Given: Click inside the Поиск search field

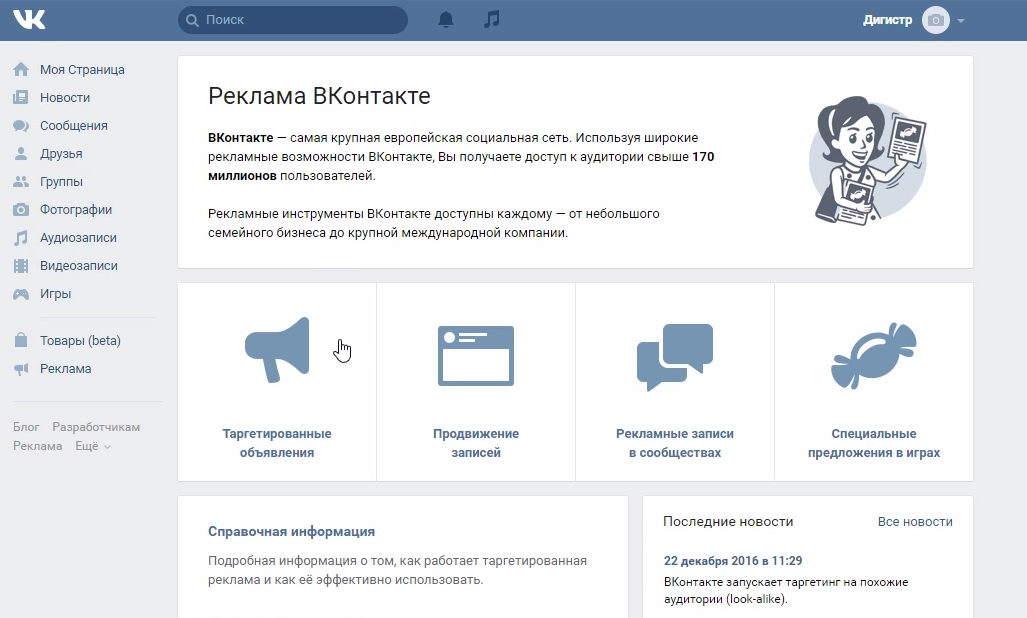Looking at the screenshot, I should pyautogui.click(x=292, y=19).
